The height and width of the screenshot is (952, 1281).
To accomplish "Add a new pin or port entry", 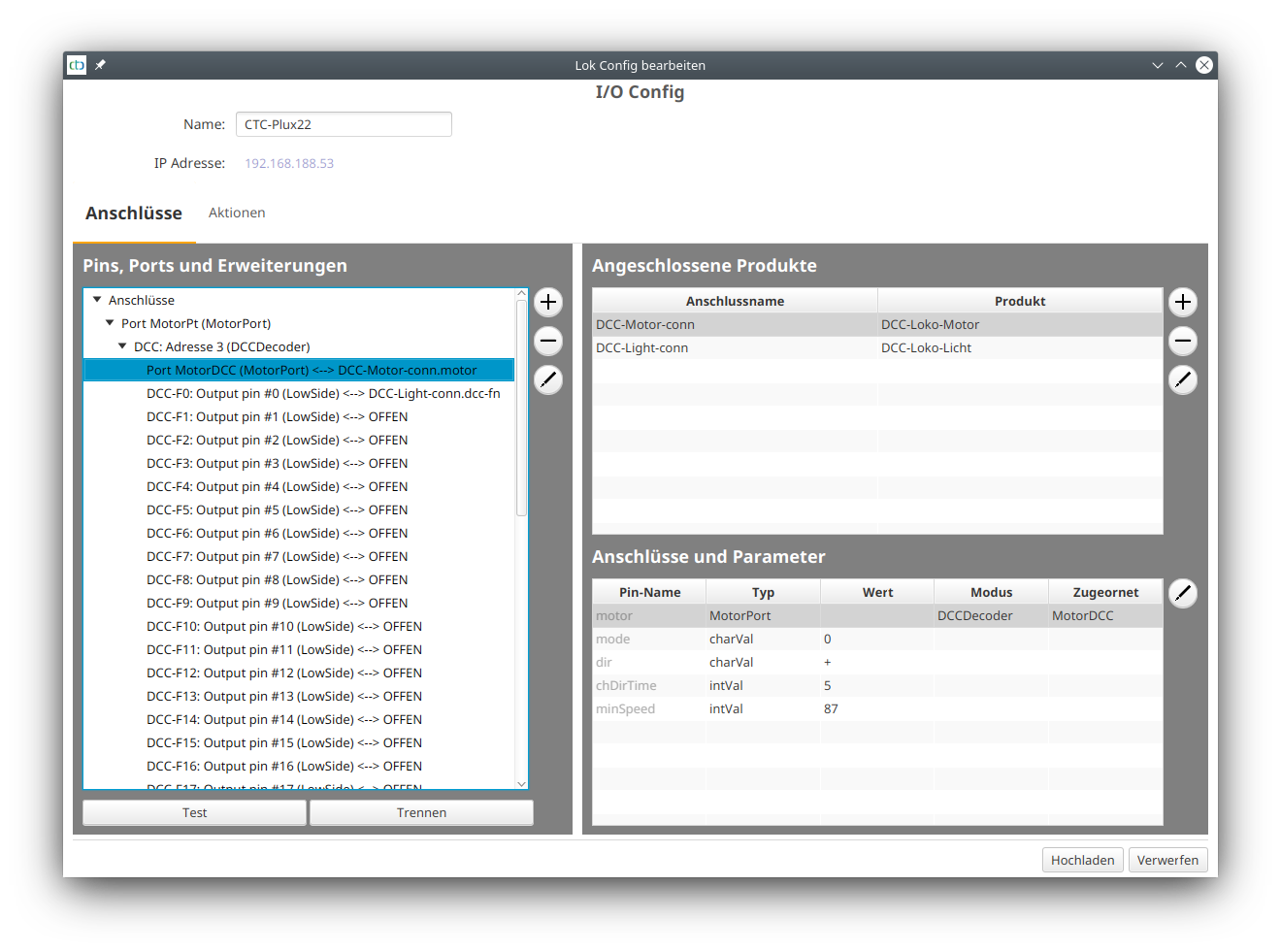I will click(548, 302).
